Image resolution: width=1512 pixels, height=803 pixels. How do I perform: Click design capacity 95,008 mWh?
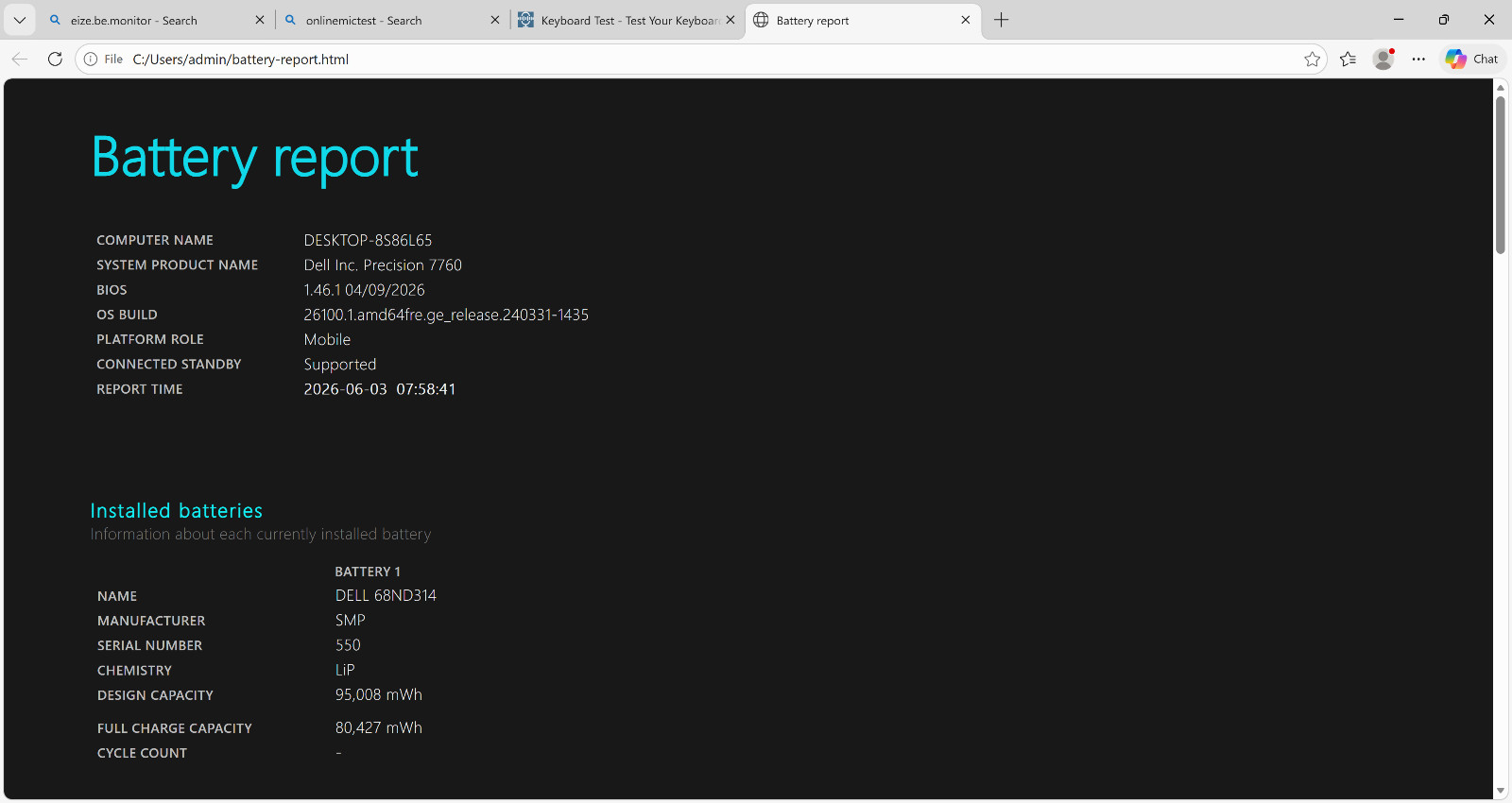379,694
